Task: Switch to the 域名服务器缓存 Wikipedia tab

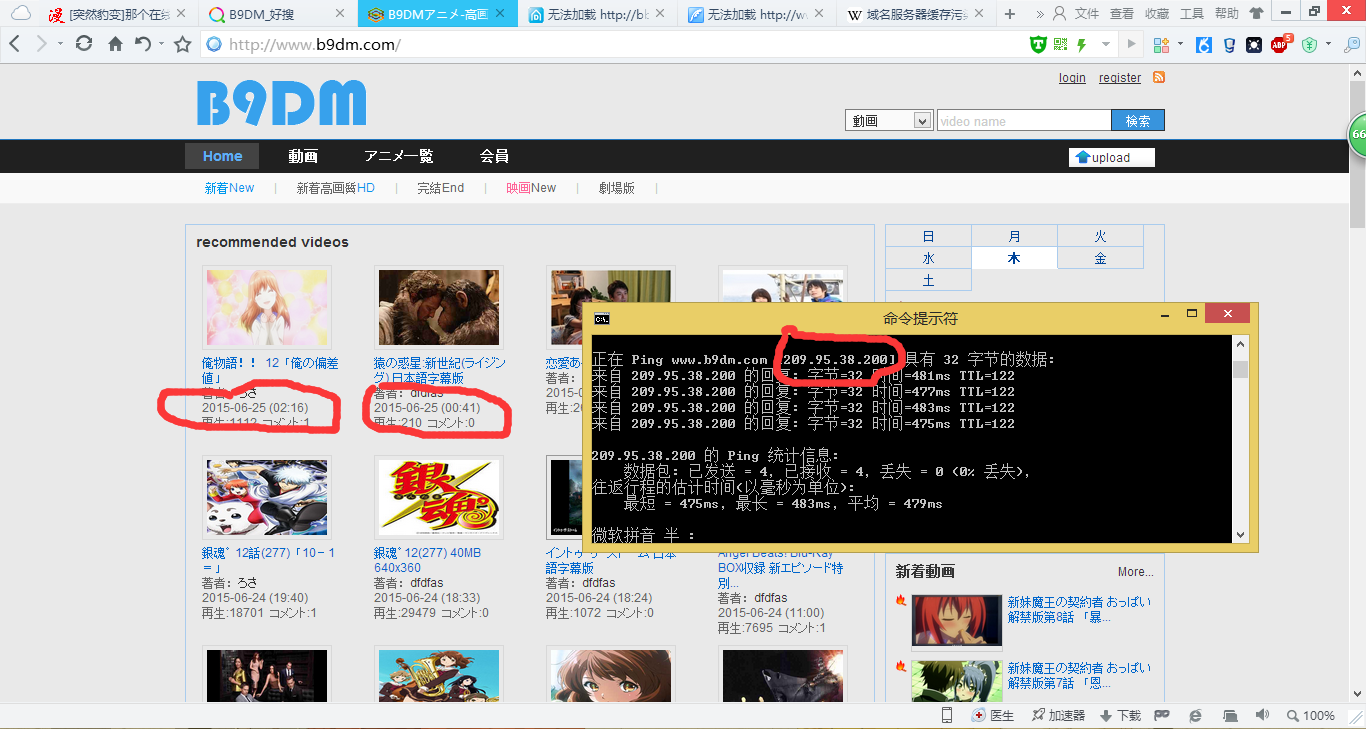Action: tap(916, 14)
